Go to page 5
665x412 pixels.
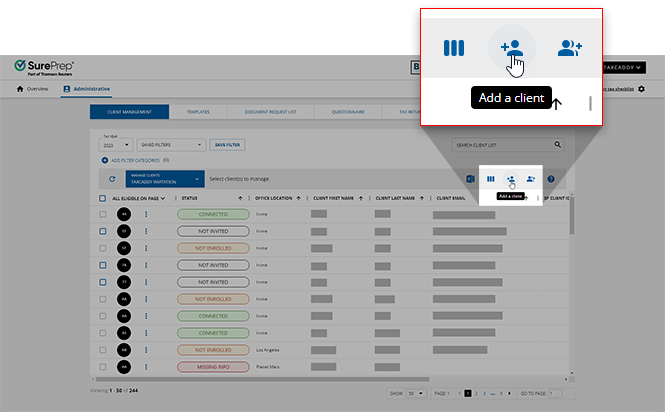tap(501, 393)
